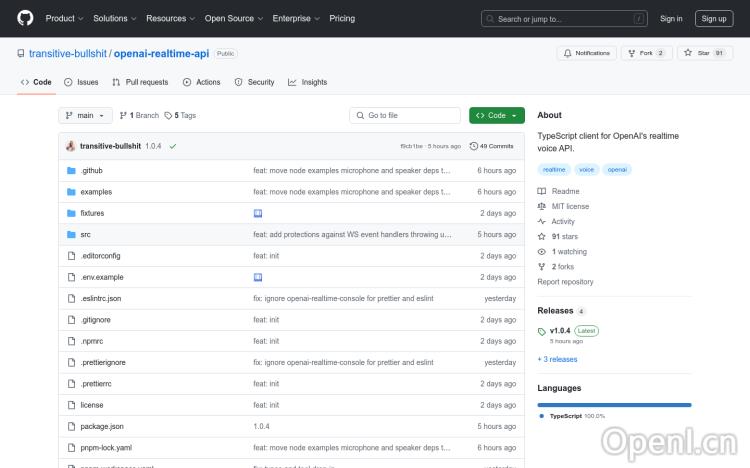Switch to the Issues tab

[81, 82]
